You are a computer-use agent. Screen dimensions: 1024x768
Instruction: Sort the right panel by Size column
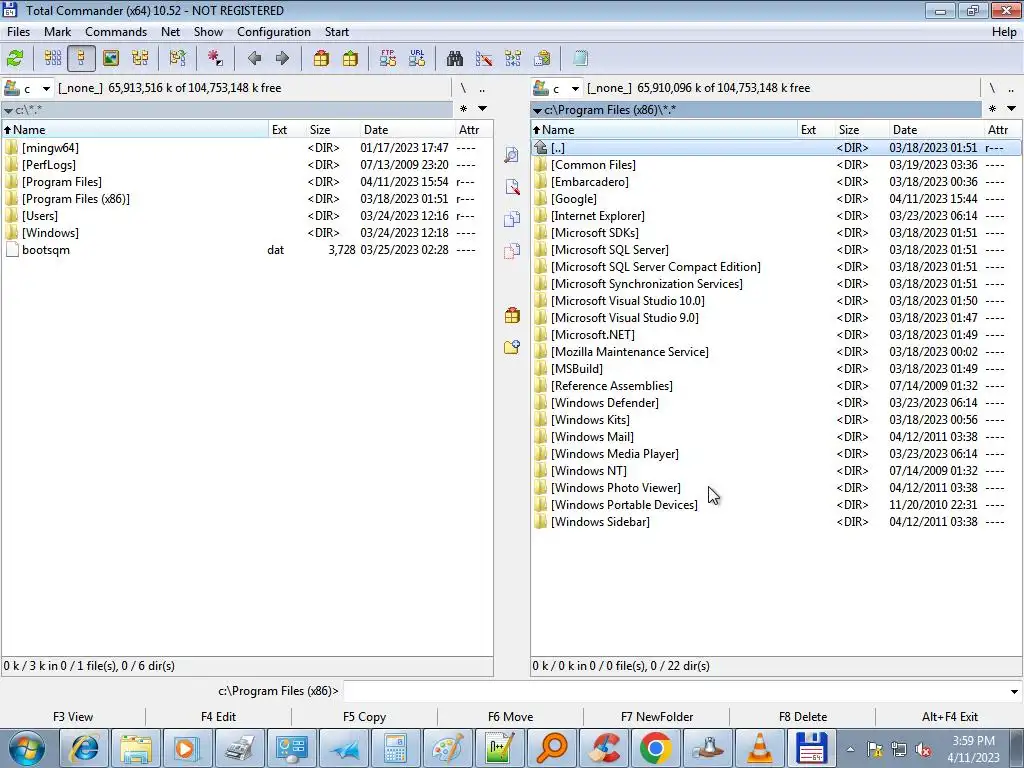click(861, 129)
